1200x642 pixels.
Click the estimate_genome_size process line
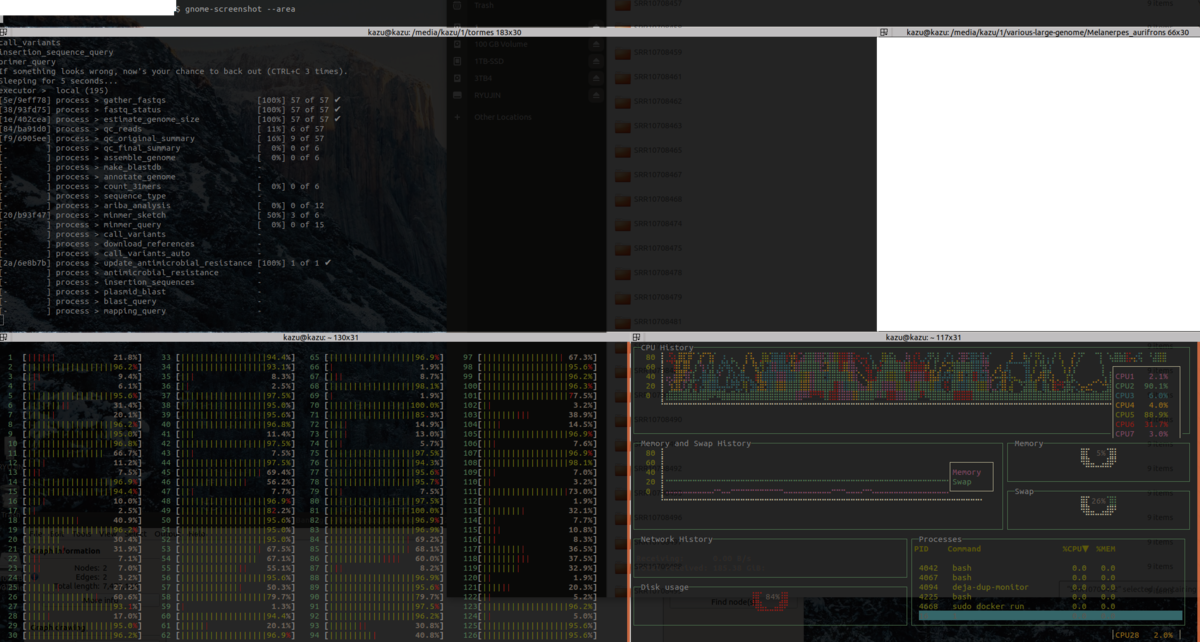(171, 120)
